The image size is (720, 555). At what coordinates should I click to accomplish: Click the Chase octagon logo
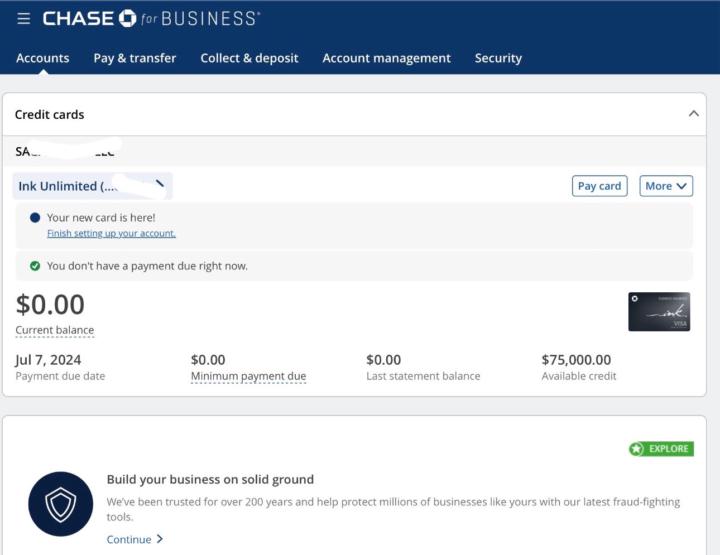[127, 18]
